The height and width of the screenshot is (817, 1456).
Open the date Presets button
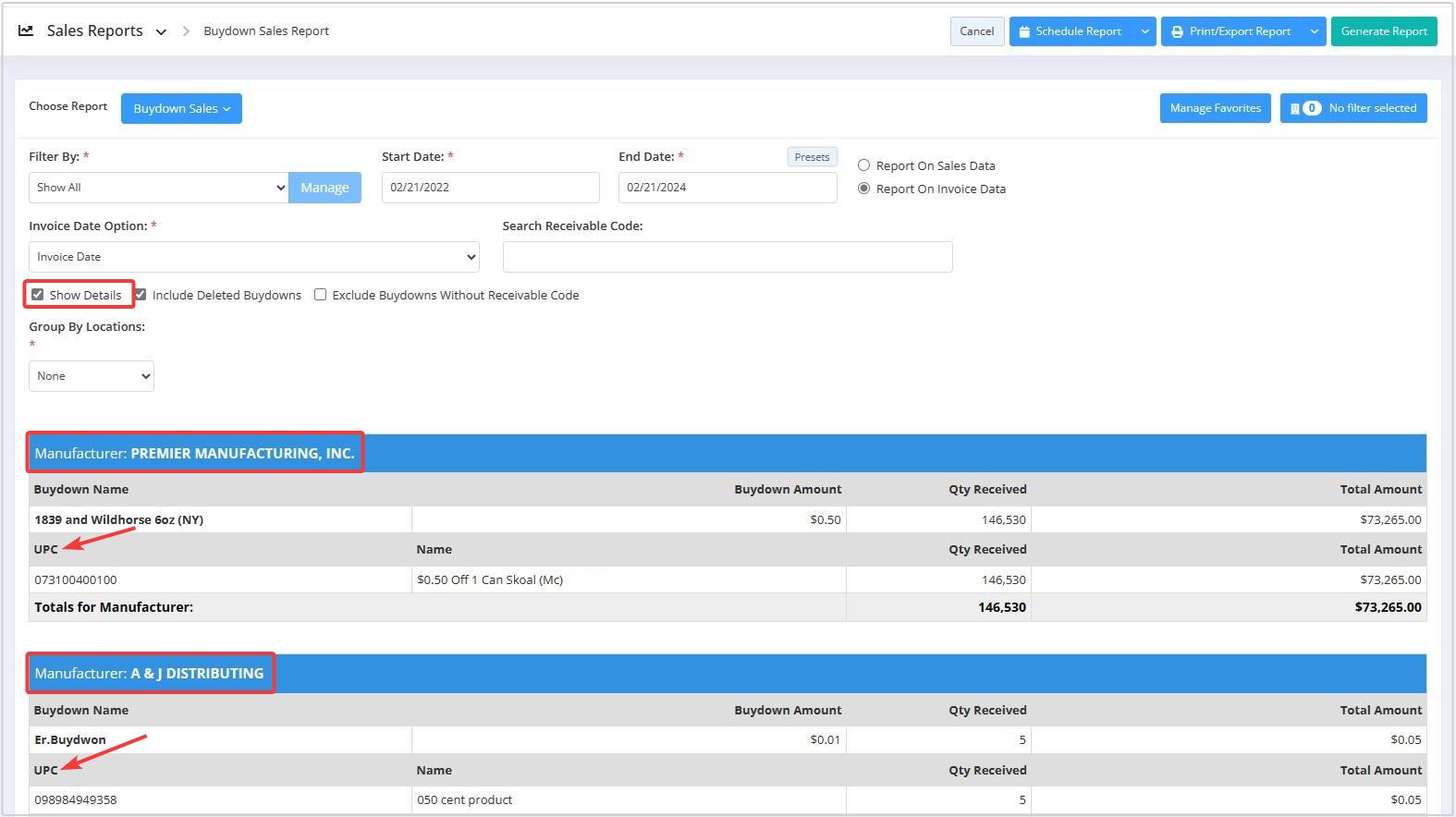pos(812,157)
